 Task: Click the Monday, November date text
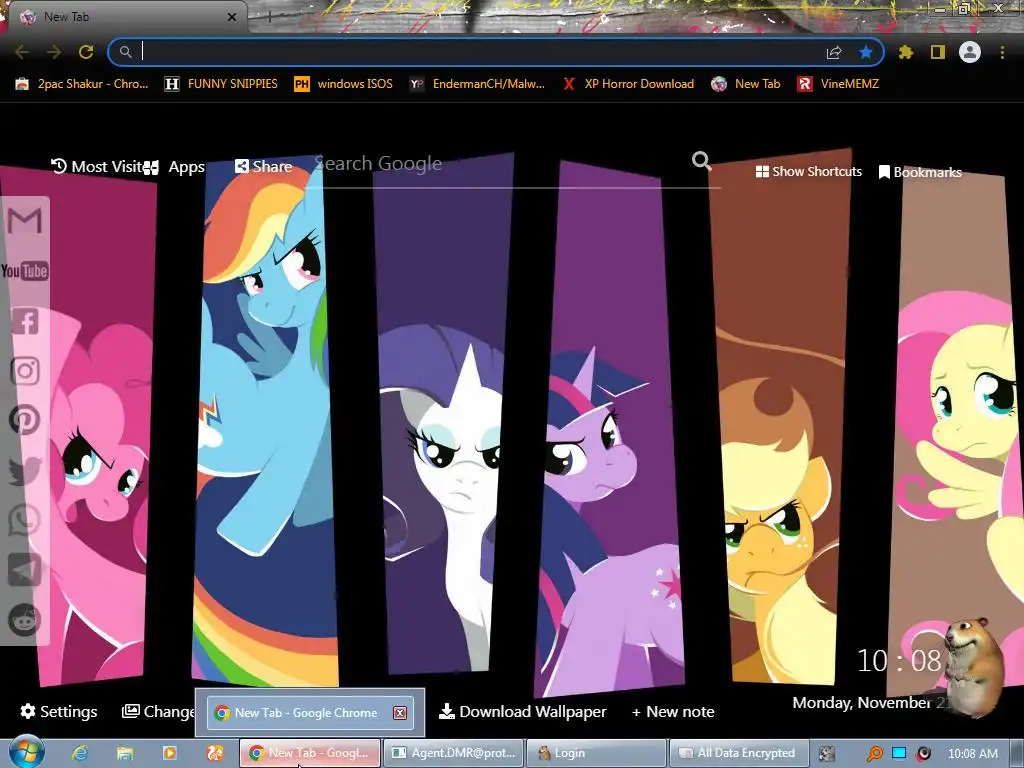tap(871, 703)
